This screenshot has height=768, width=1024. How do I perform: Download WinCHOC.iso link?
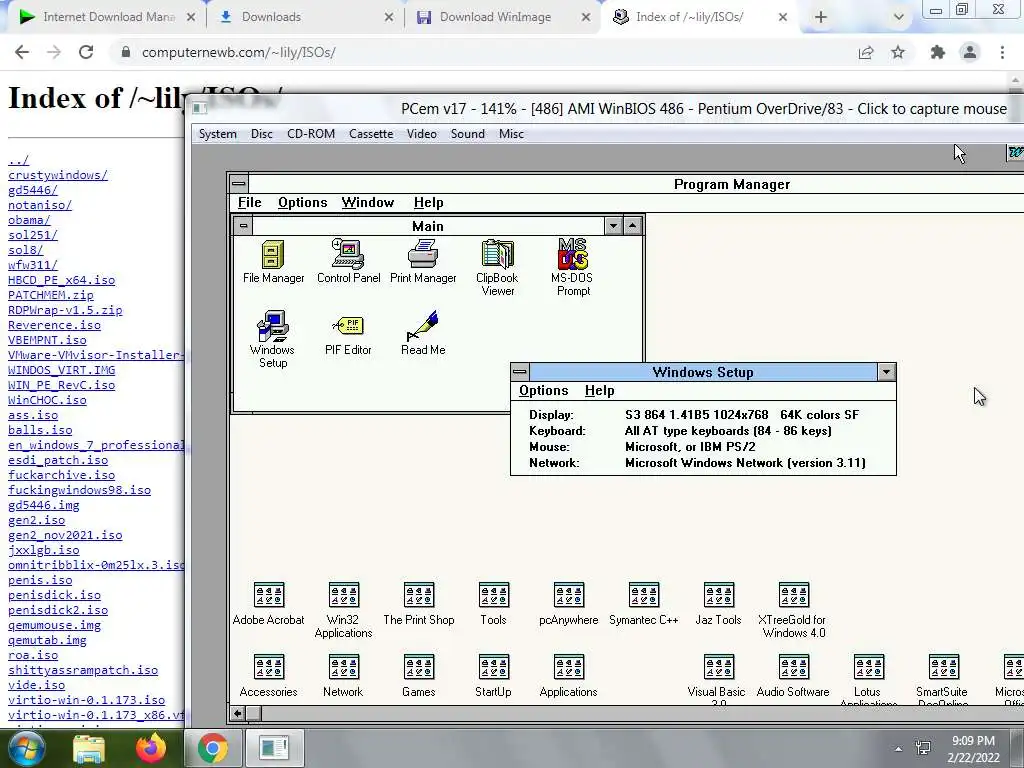47,400
